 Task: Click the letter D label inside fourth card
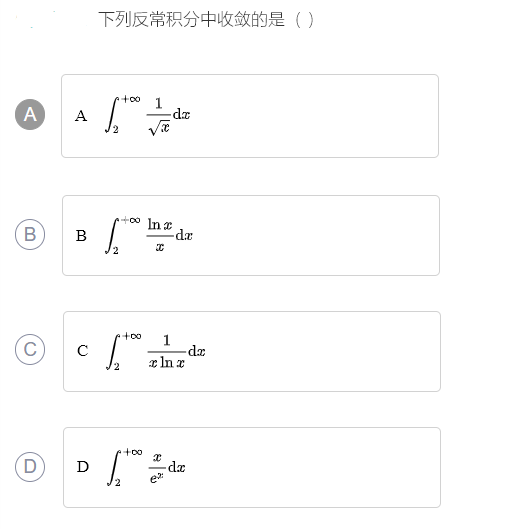83,467
